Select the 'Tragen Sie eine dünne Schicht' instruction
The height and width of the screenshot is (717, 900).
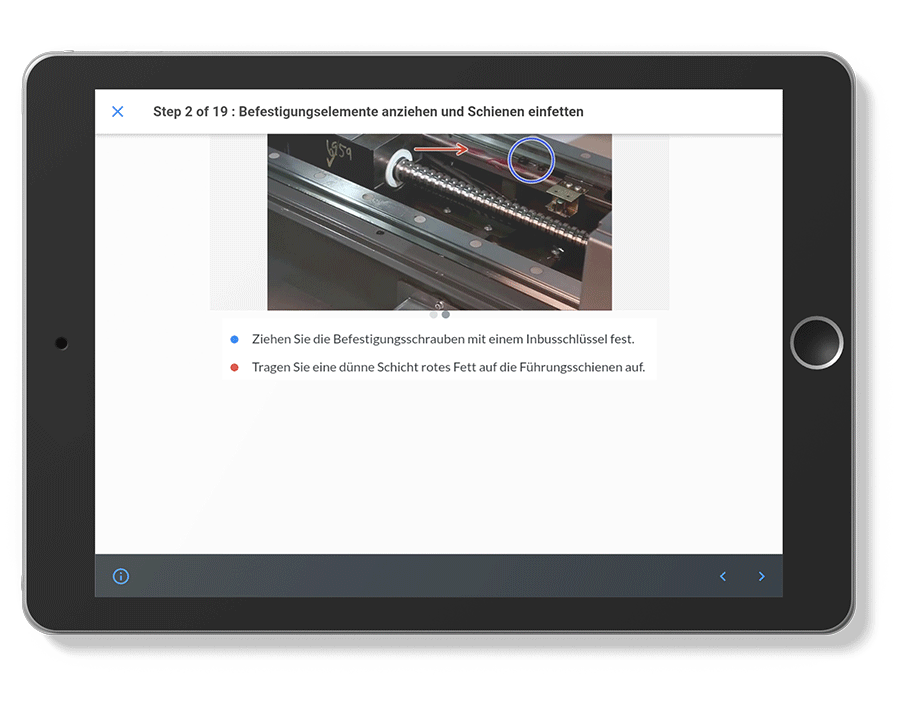pyautogui.click(x=448, y=368)
